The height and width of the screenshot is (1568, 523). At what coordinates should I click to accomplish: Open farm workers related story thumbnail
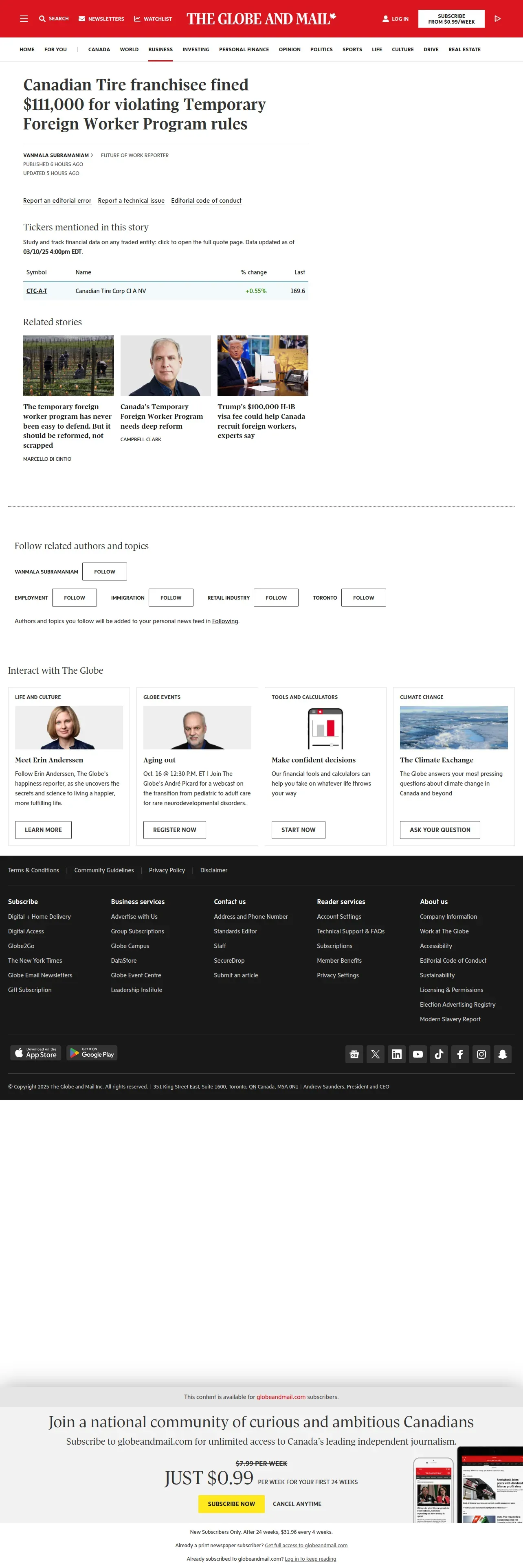(x=68, y=366)
